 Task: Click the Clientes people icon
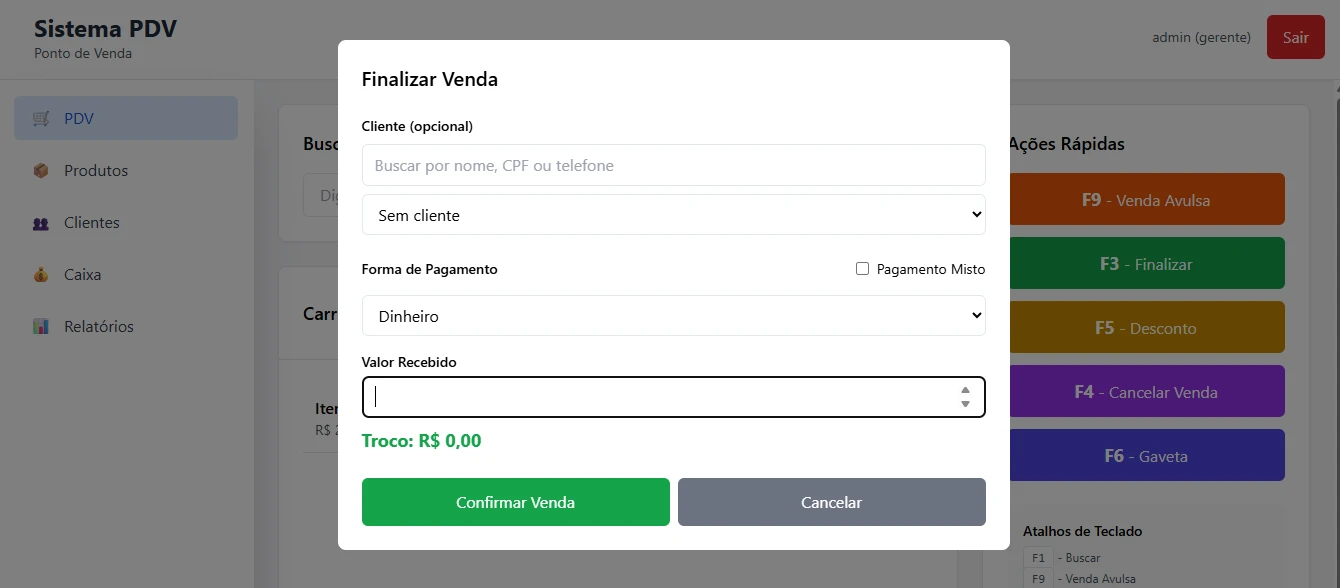tap(41, 223)
